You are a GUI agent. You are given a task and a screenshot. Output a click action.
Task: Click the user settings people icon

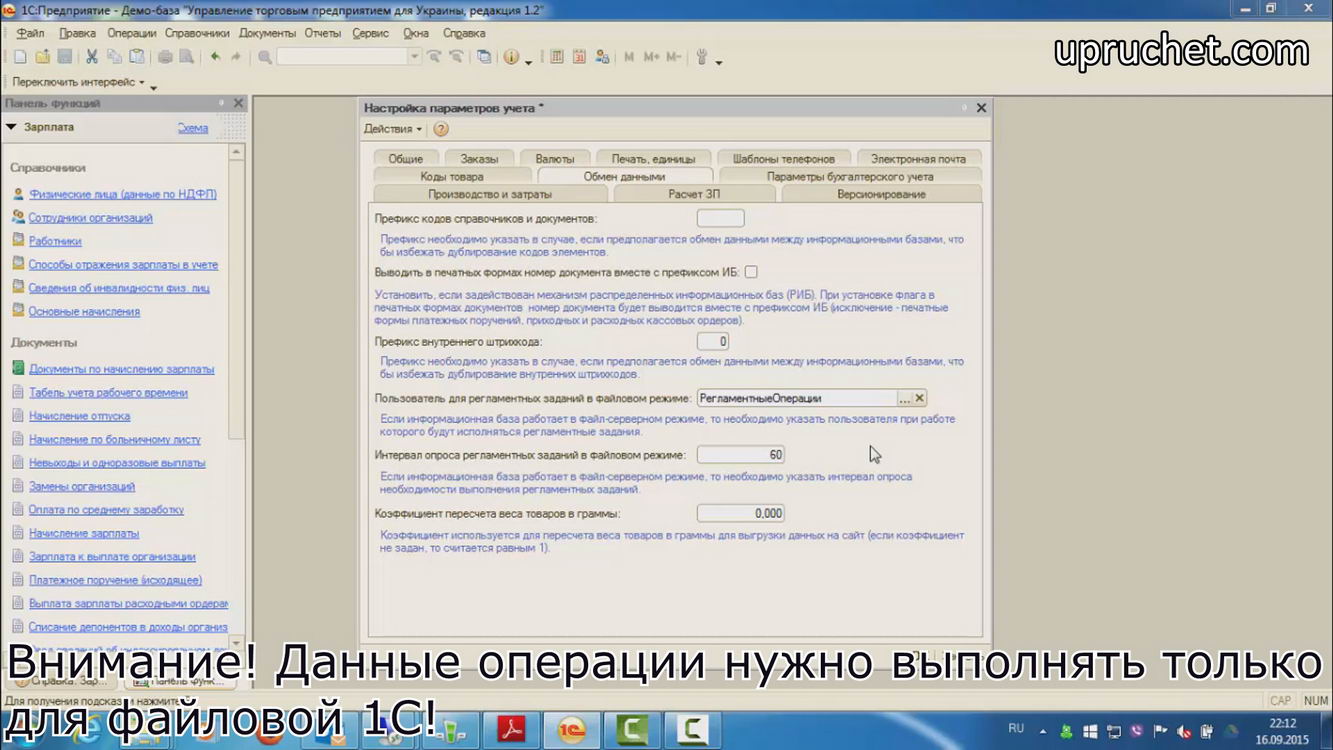(x=602, y=57)
